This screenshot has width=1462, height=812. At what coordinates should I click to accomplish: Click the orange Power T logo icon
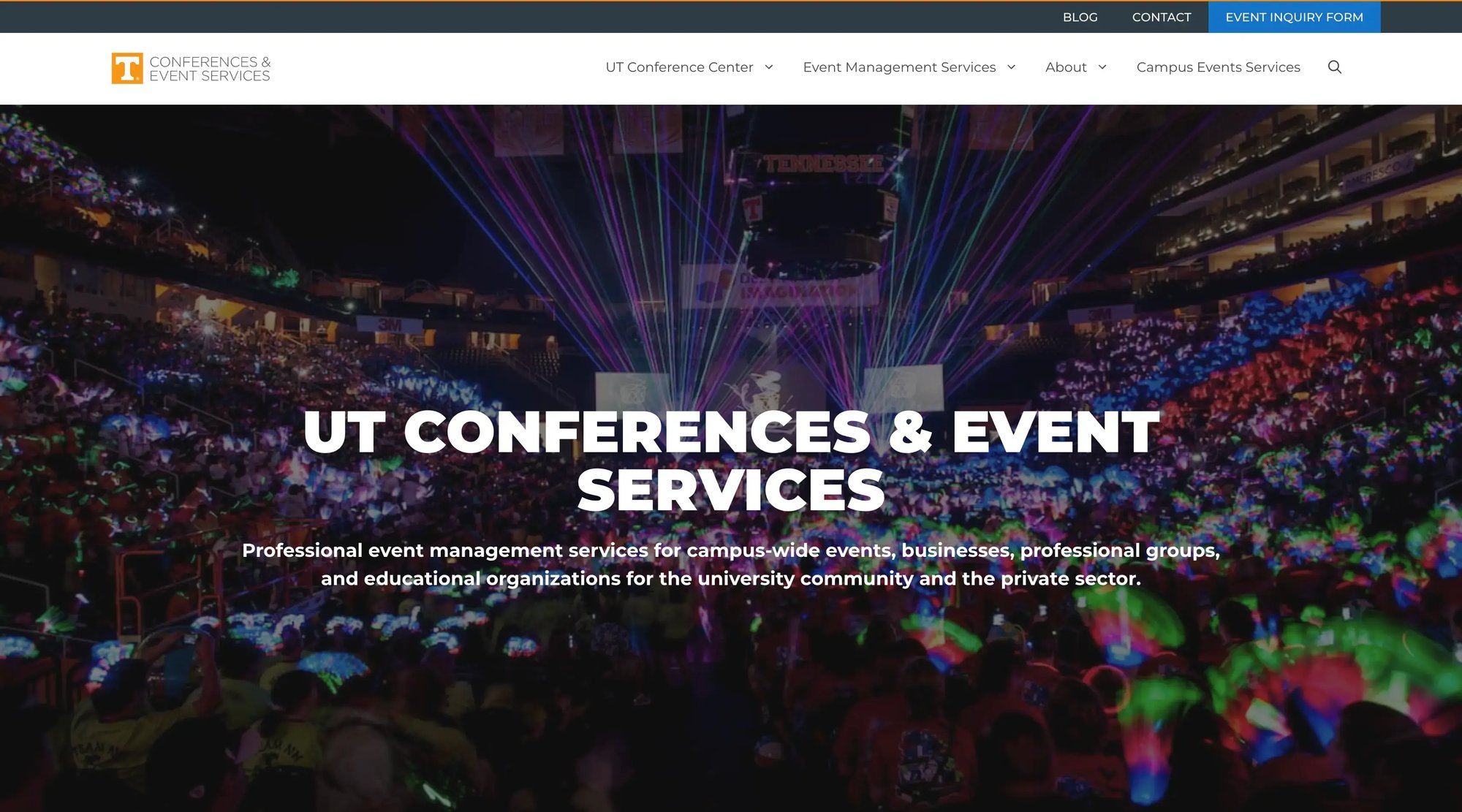[x=126, y=68]
